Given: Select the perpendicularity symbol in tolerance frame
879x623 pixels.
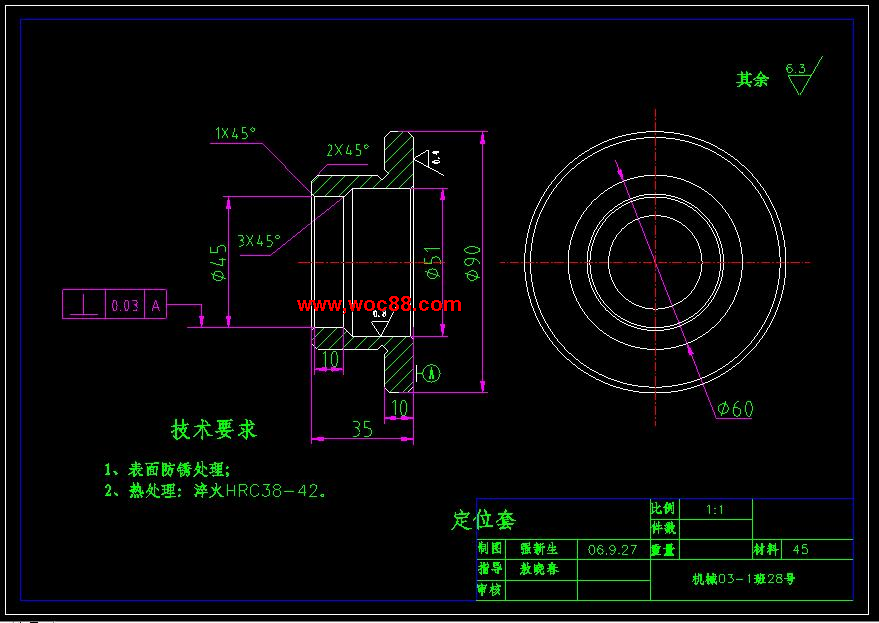Looking at the screenshot, I should coord(84,305).
